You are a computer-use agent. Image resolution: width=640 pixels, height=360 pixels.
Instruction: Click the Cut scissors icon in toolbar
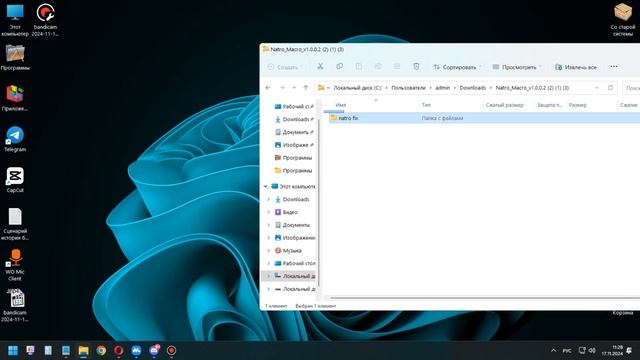click(x=320, y=67)
